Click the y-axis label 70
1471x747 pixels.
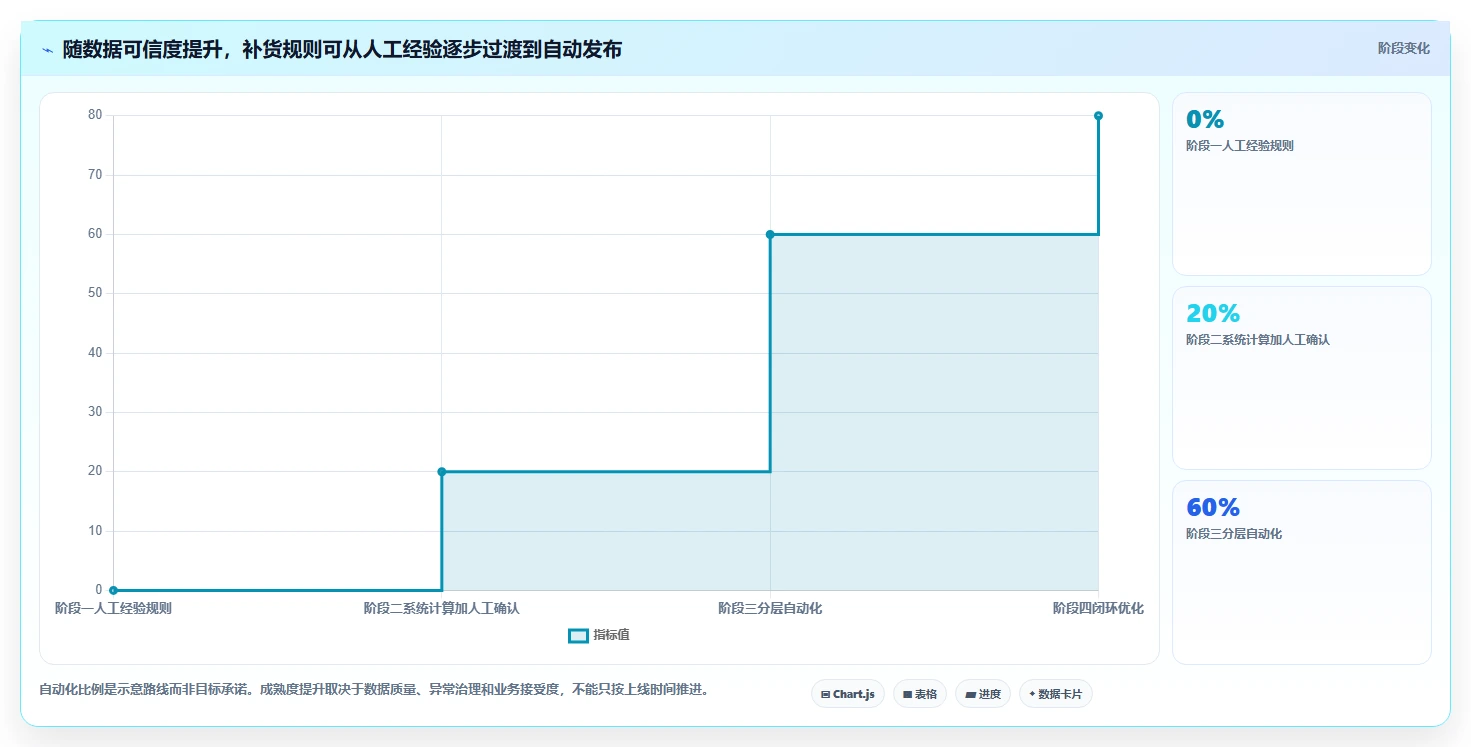pyautogui.click(x=95, y=174)
